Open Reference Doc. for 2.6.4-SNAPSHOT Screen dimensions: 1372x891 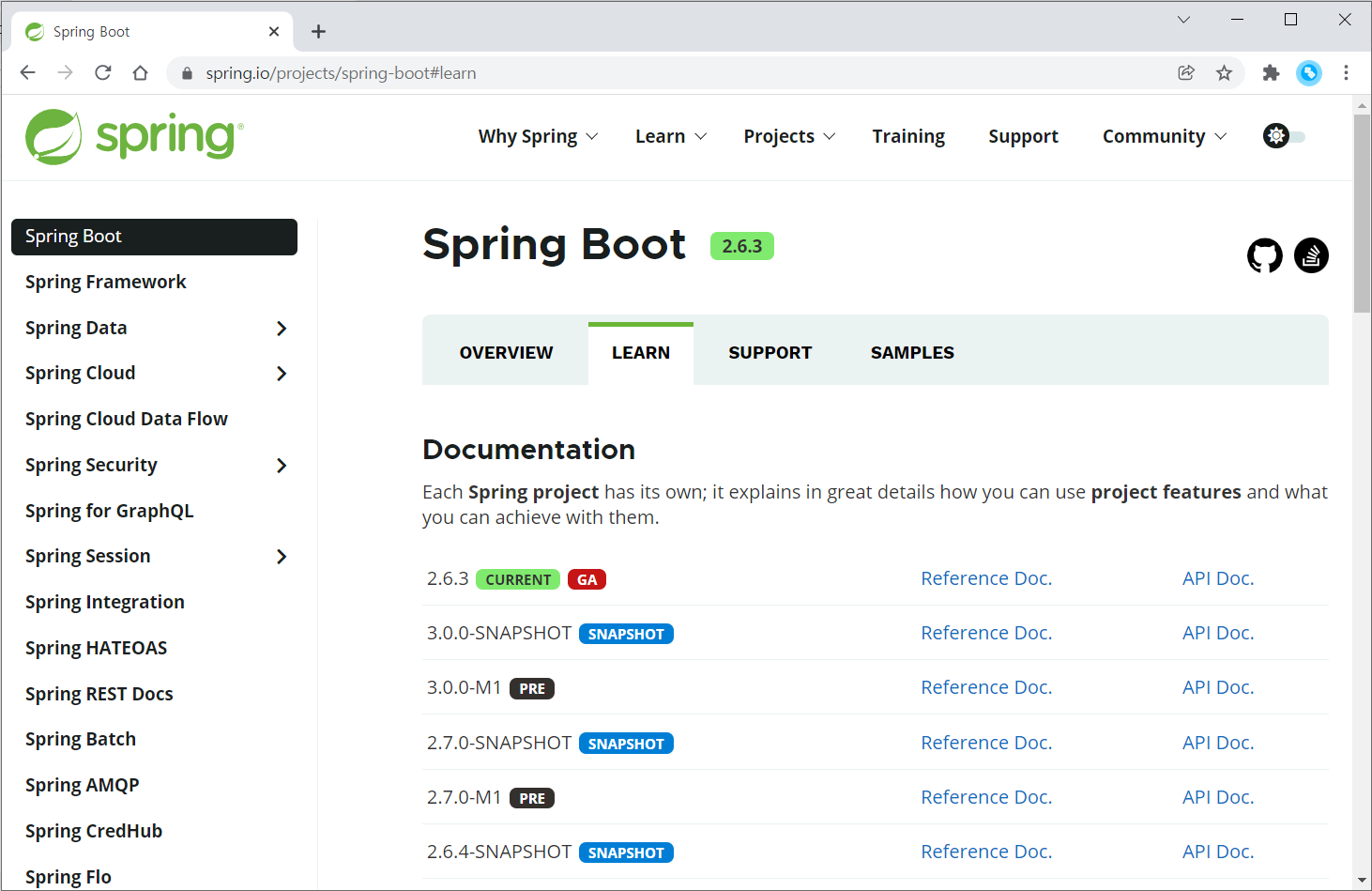[986, 852]
